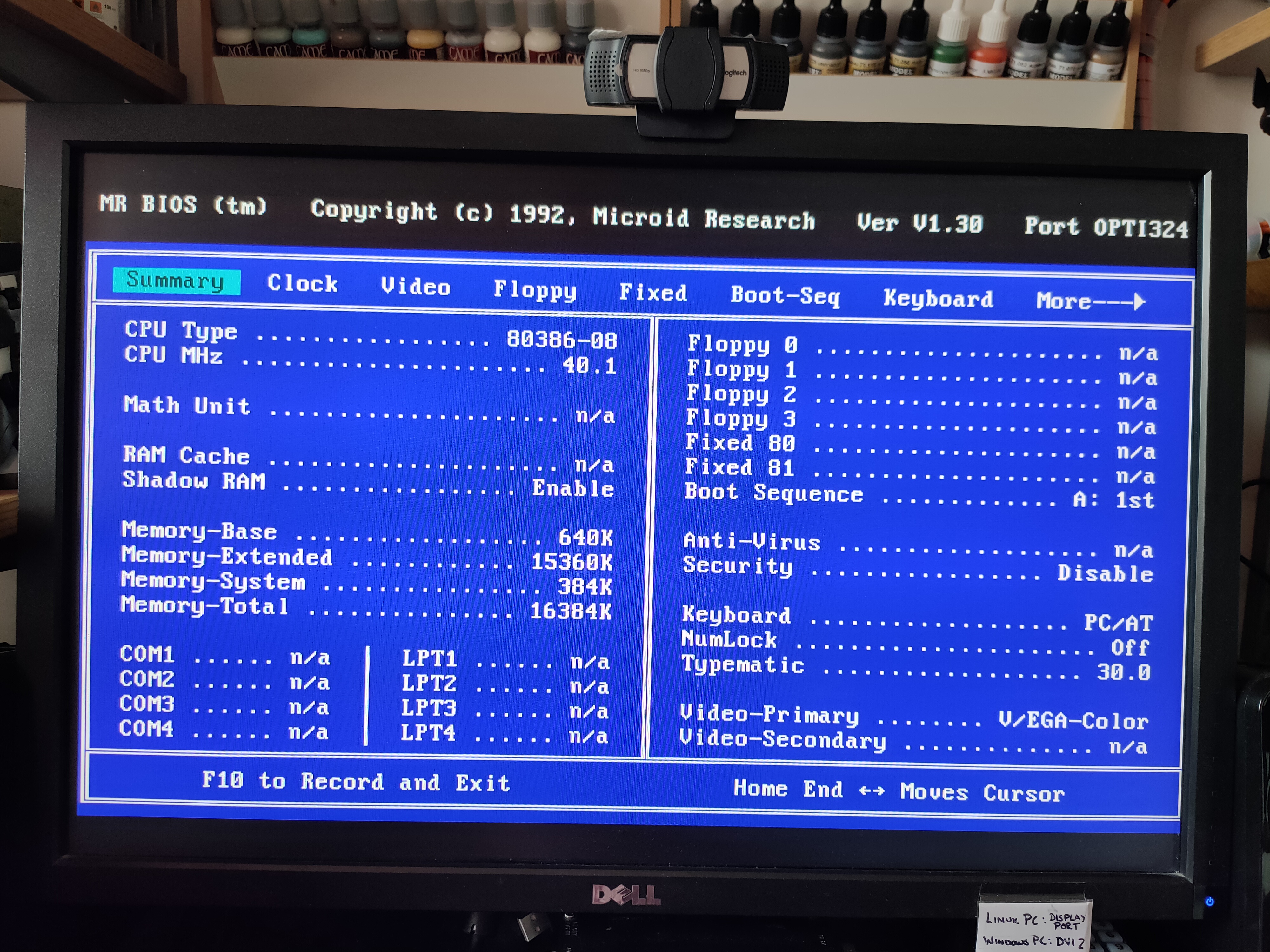Click the Keyboard PC/AT value
Image resolution: width=1270 pixels, height=952 pixels.
point(1118,623)
